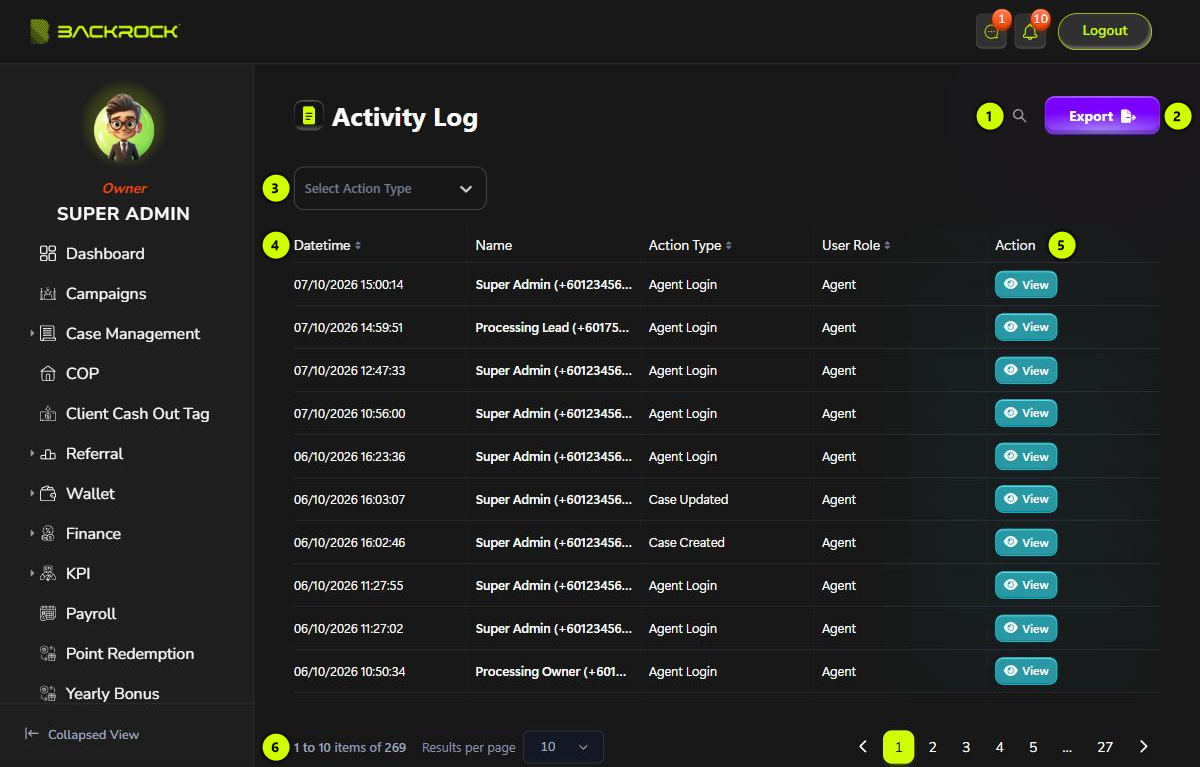Go to page 5
Screen dimensions: 1200x767
pyautogui.click(x=1033, y=747)
